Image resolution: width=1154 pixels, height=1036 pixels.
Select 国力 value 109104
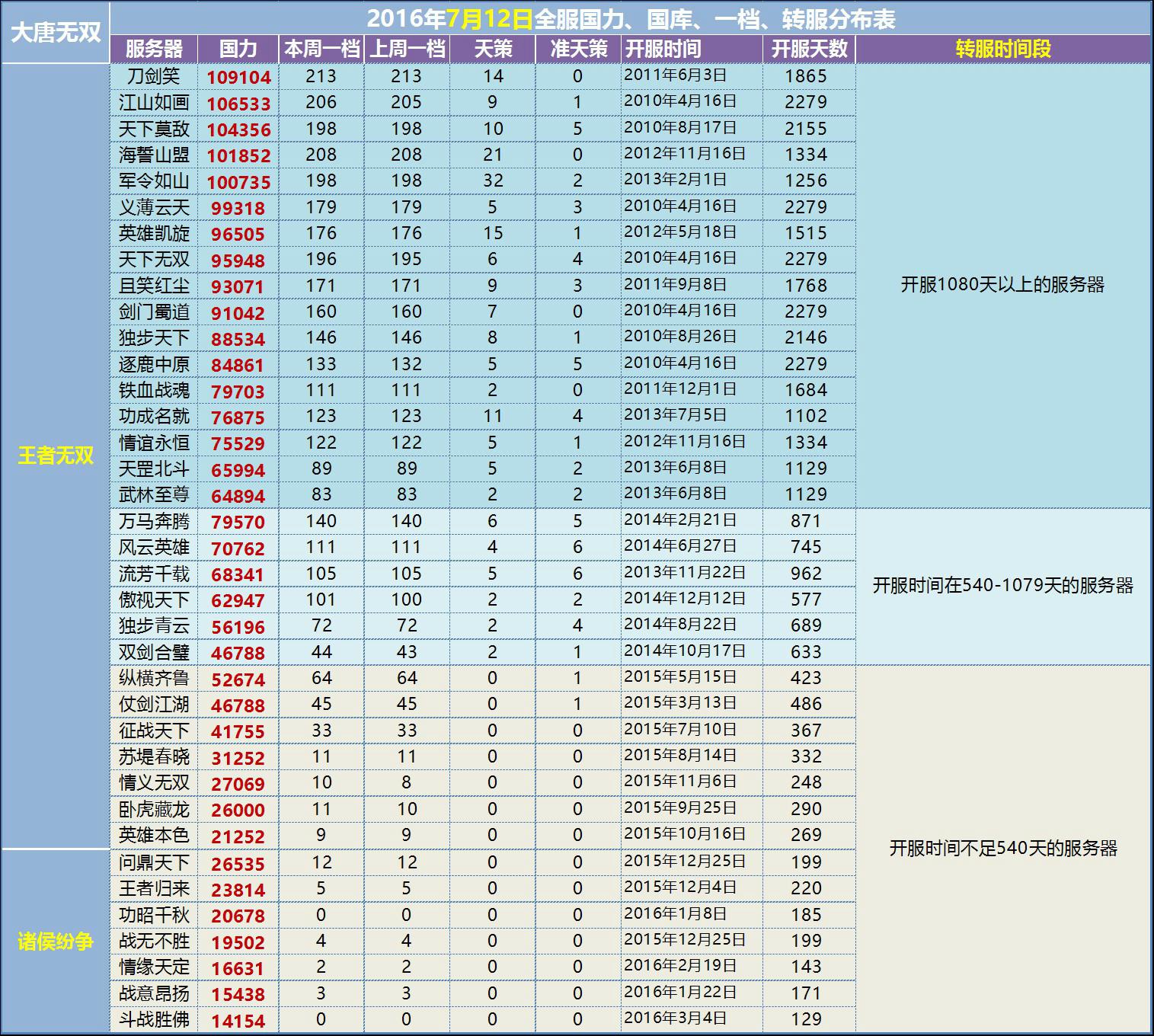tap(238, 77)
